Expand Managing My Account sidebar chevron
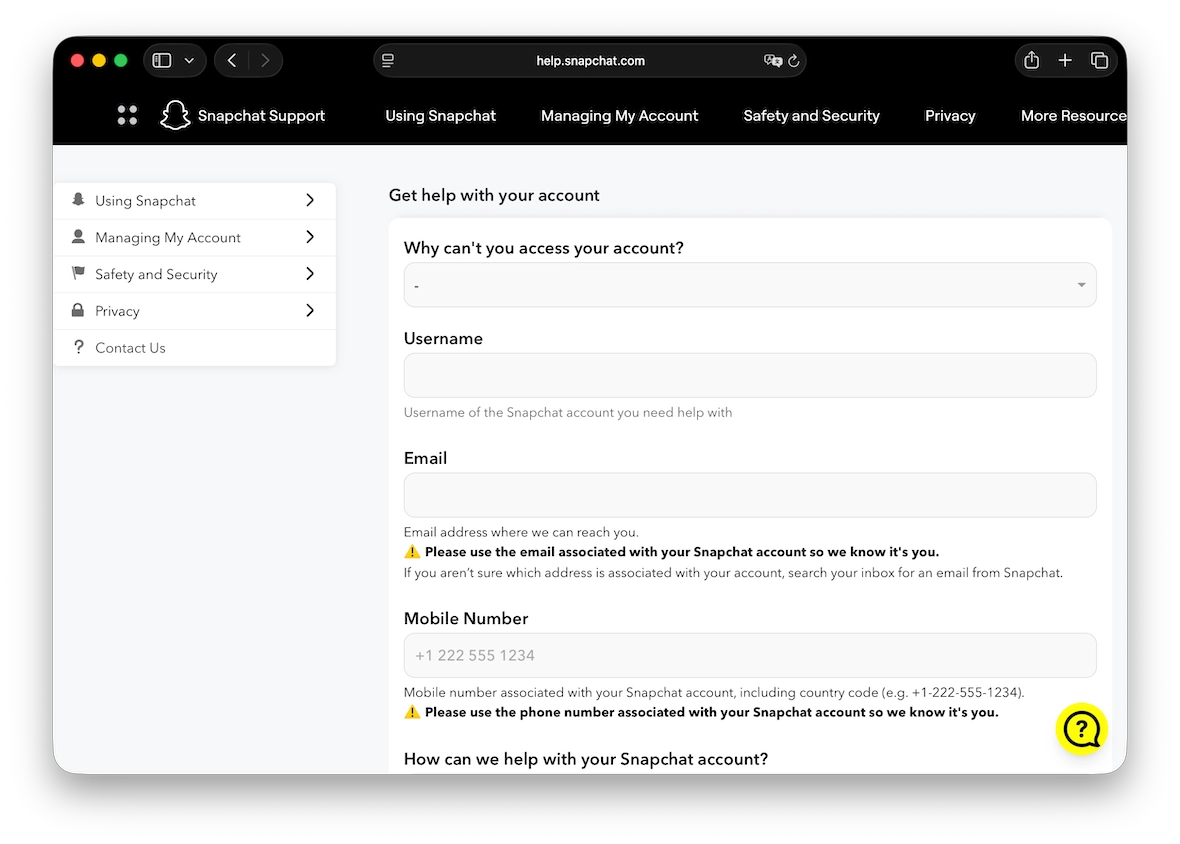Image resolution: width=1180 pixels, height=844 pixels. tap(310, 237)
